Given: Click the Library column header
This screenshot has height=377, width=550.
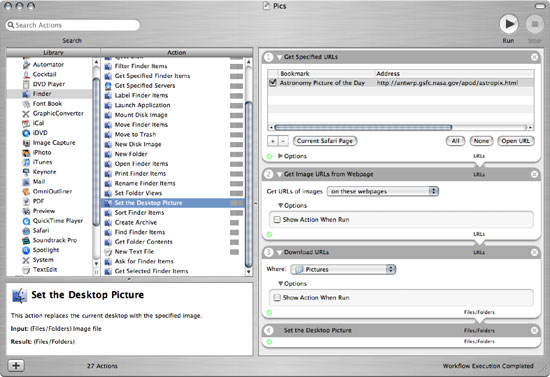Looking at the screenshot, I should click(x=53, y=53).
